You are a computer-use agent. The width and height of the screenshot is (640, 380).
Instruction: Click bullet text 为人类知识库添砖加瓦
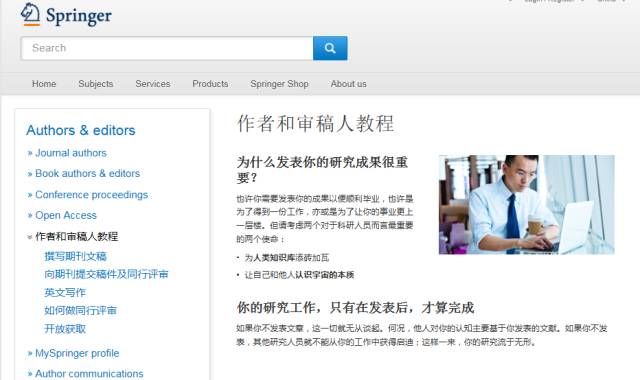[287, 258]
